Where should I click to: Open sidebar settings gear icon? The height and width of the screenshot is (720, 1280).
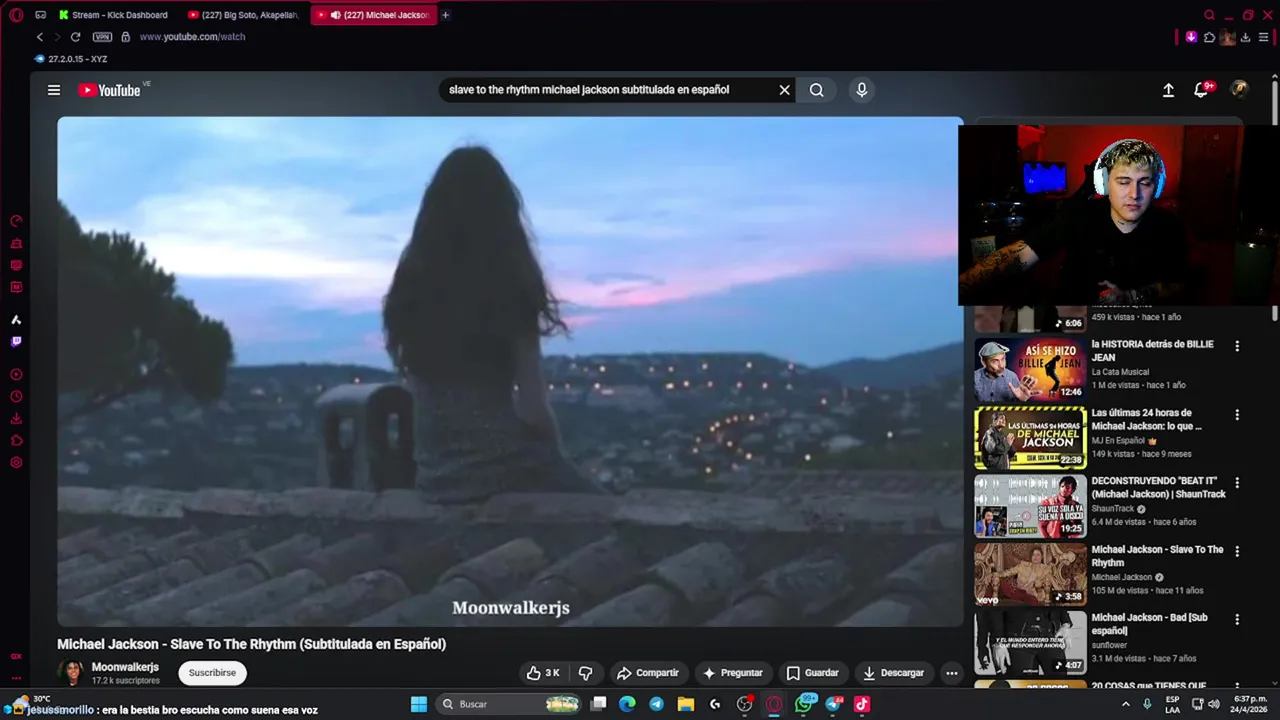point(16,463)
